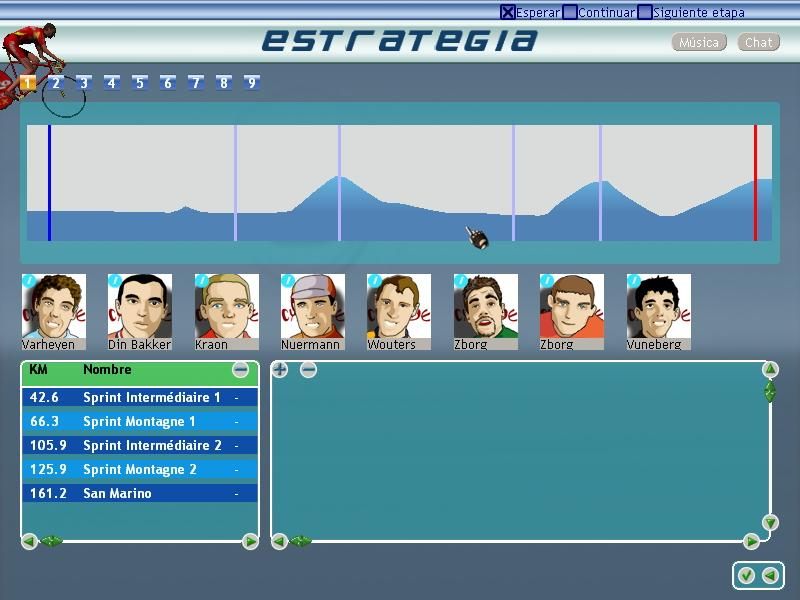The image size is (800, 600).
Task: Click the green checkmark confirm icon
Action: (x=746, y=575)
